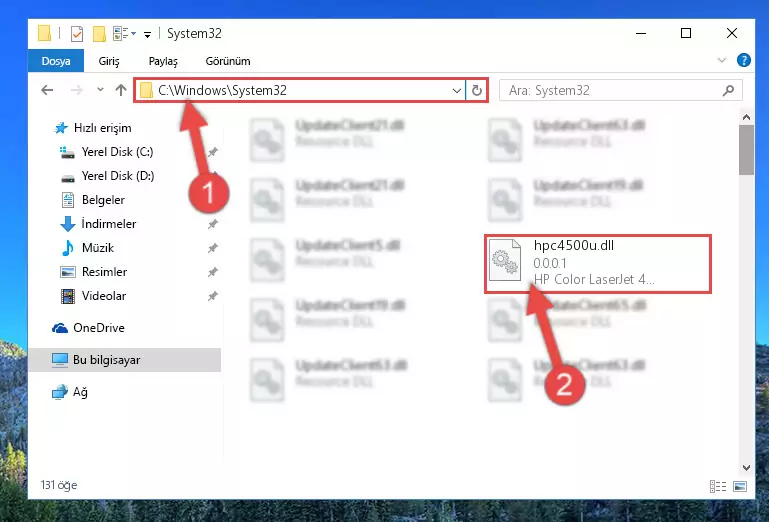Image resolution: width=769 pixels, height=522 pixels.
Task: Click the New folder icon in the title bar
Action: coord(100,34)
